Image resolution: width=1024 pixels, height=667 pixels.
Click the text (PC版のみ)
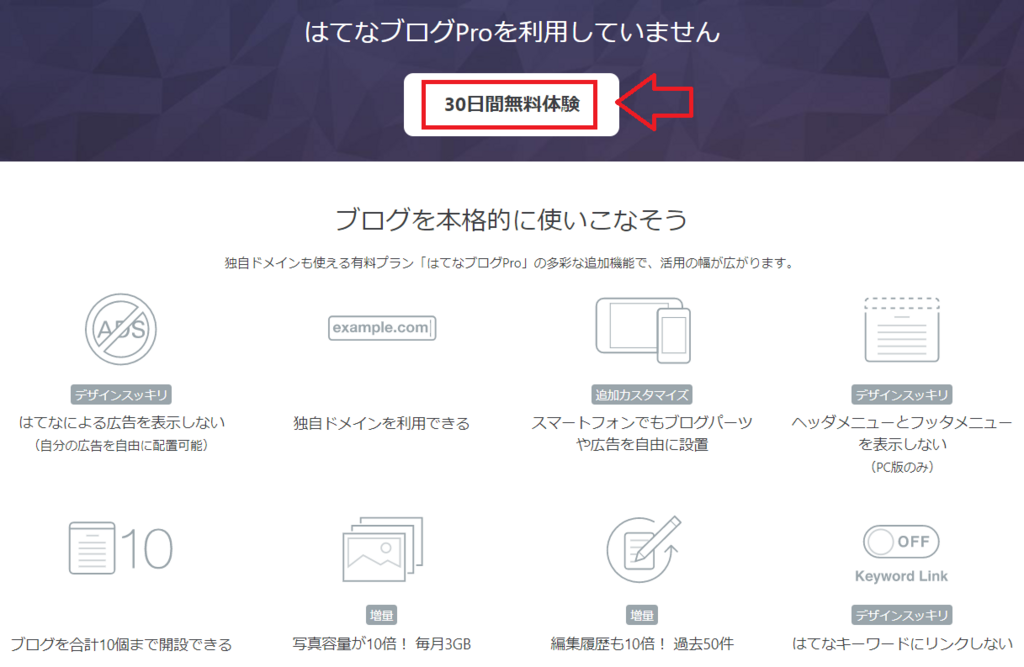[x=902, y=467]
